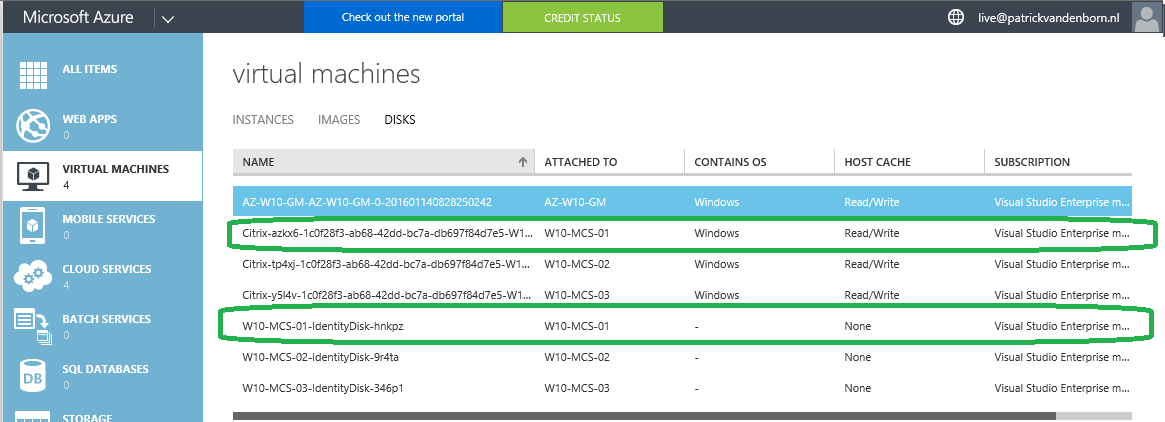
Task: Expand the Microsoft Azure dropdown chevron
Action: click(x=167, y=19)
